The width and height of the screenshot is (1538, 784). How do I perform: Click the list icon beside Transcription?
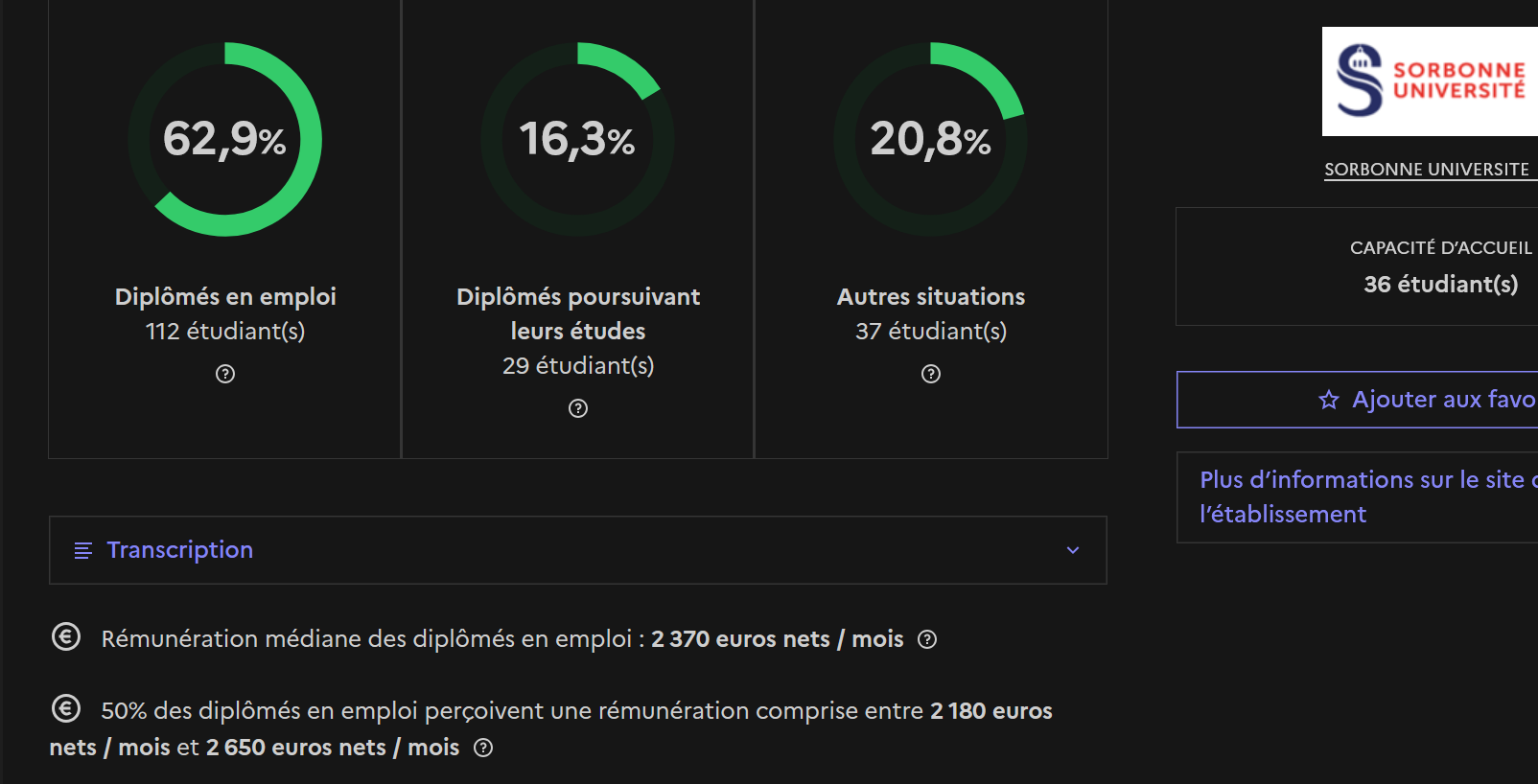[83, 550]
